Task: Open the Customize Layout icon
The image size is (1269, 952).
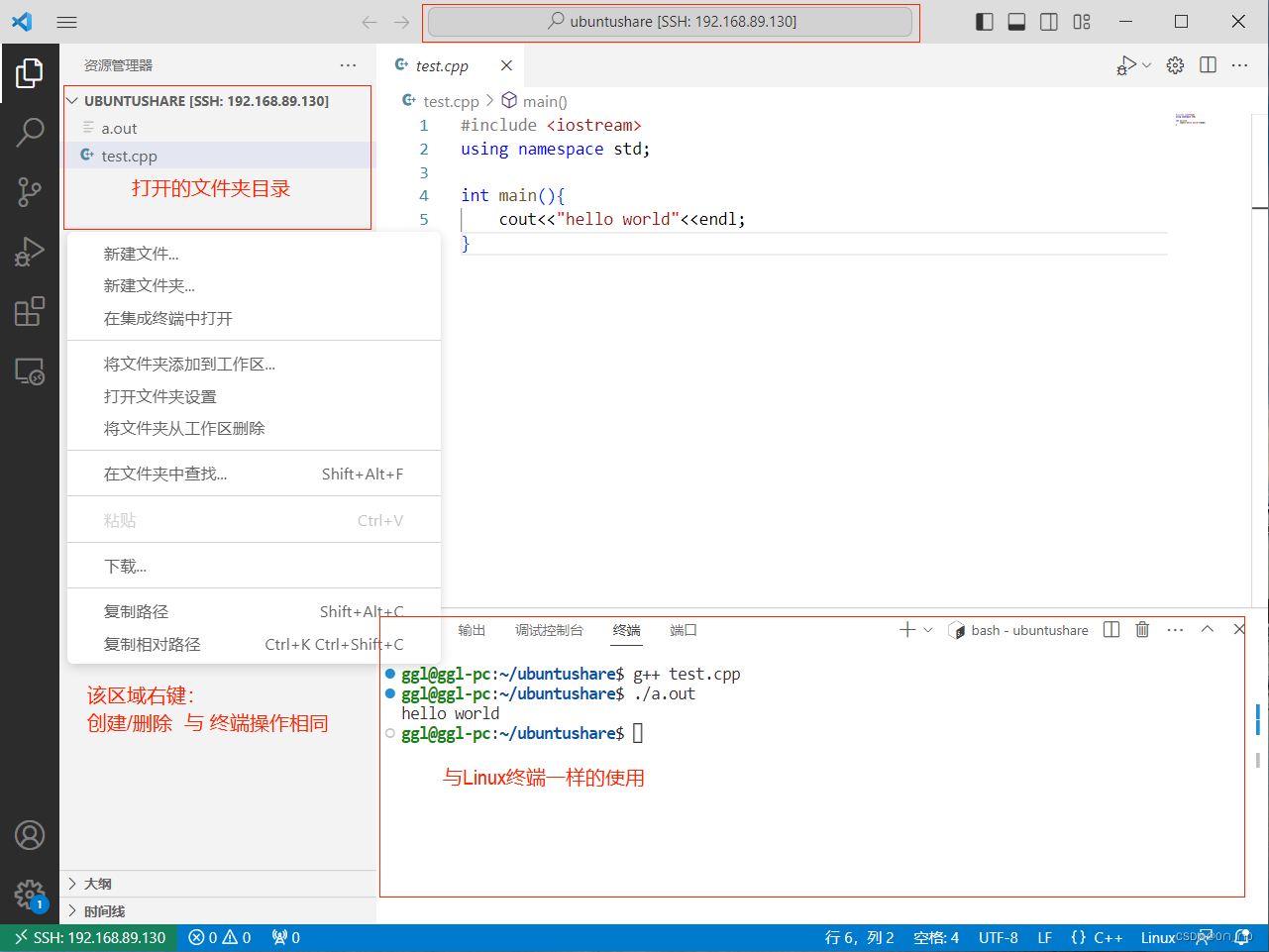Action: (x=1082, y=22)
